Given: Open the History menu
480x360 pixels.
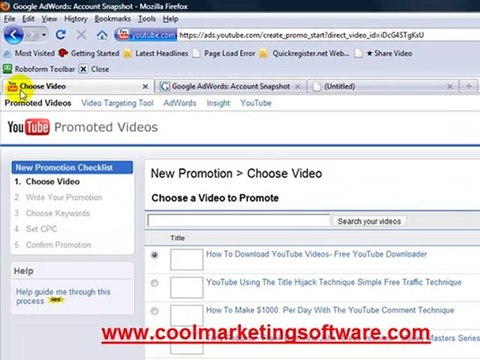Looking at the screenshot, I should point(76,19).
